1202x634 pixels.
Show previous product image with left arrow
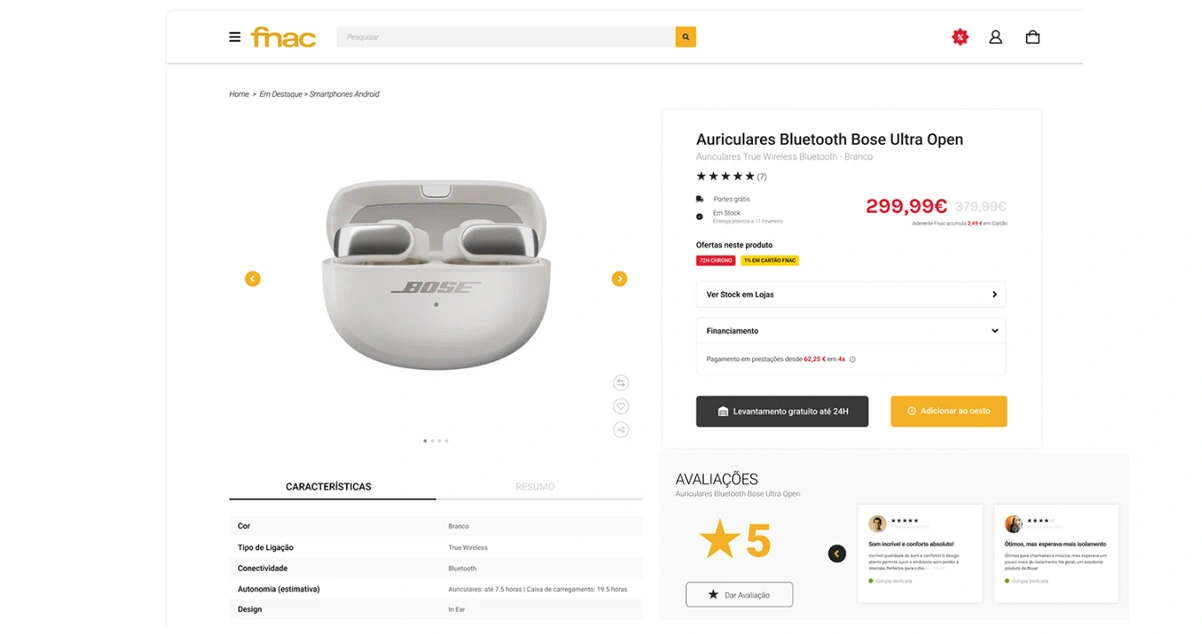252,279
